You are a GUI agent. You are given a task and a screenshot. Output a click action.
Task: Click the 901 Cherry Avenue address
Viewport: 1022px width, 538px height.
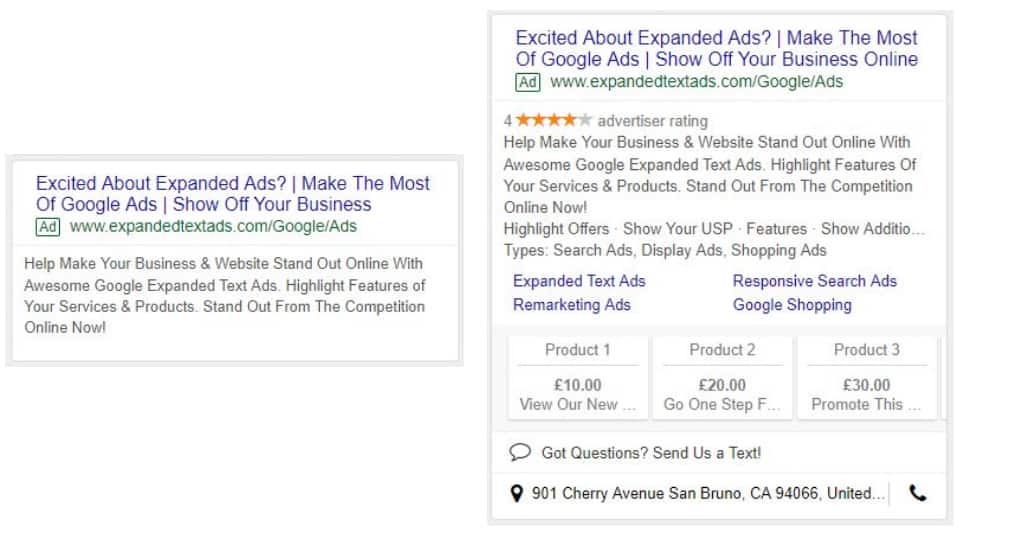708,493
